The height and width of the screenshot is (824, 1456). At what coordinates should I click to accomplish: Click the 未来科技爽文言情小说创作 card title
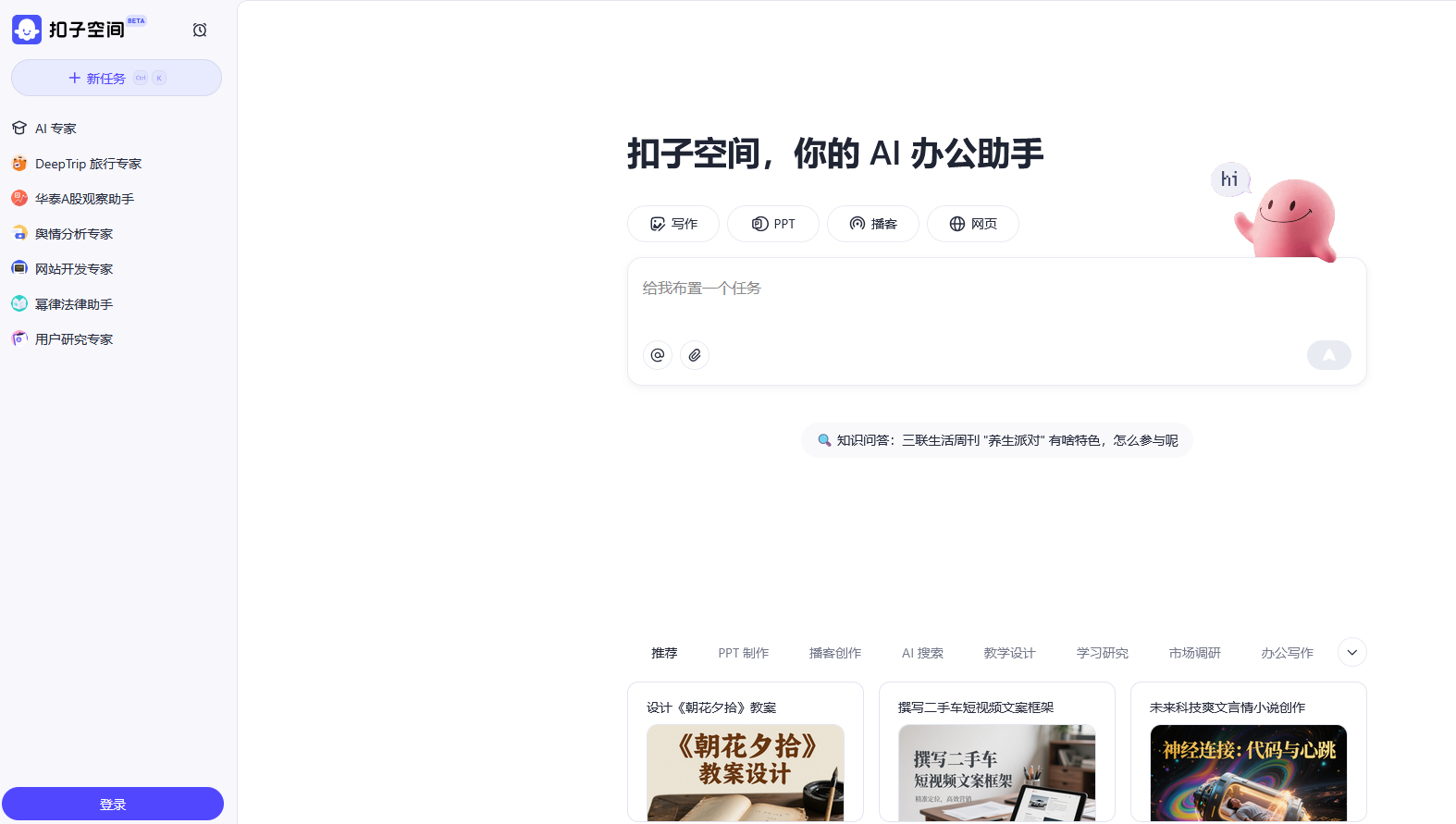click(1228, 707)
